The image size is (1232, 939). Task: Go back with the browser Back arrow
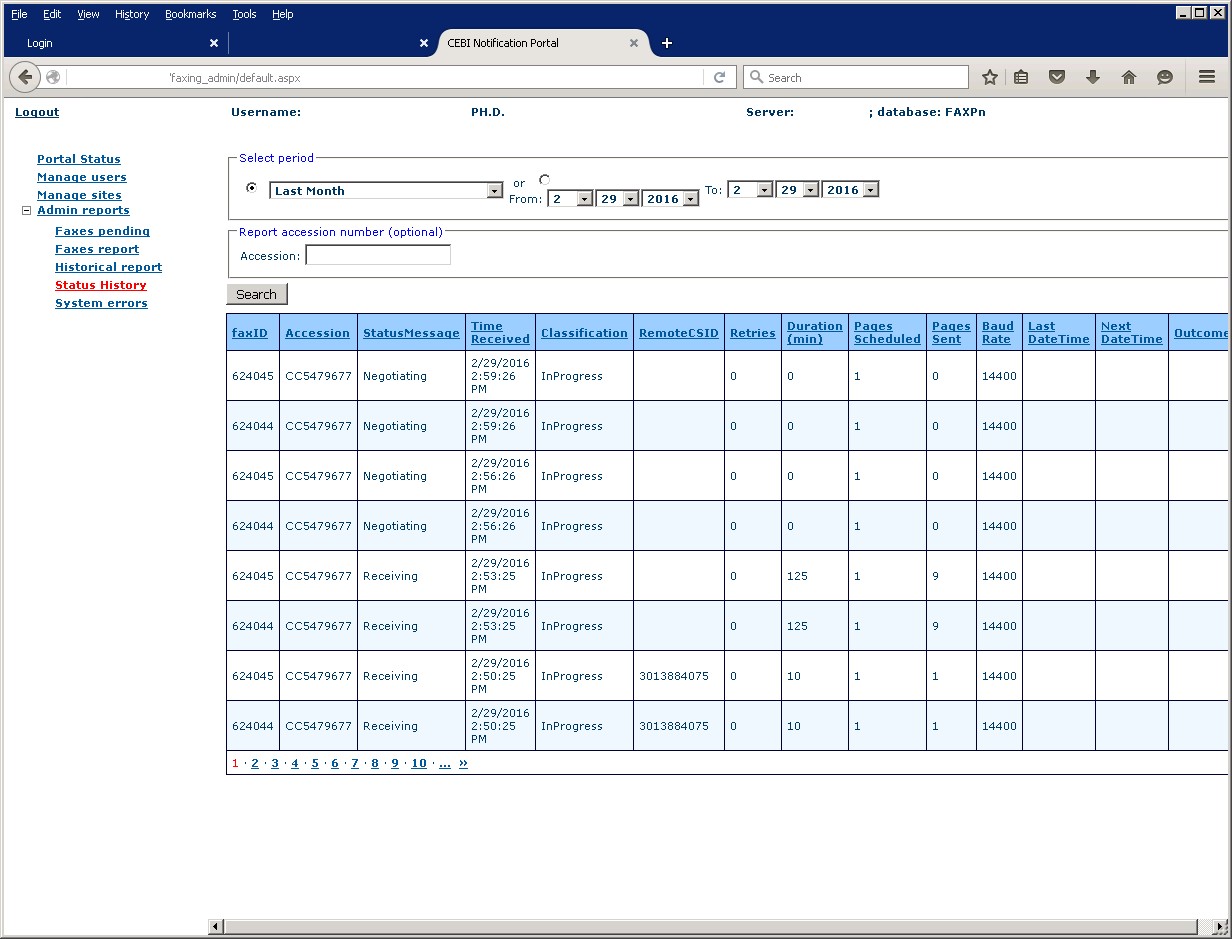tap(25, 77)
